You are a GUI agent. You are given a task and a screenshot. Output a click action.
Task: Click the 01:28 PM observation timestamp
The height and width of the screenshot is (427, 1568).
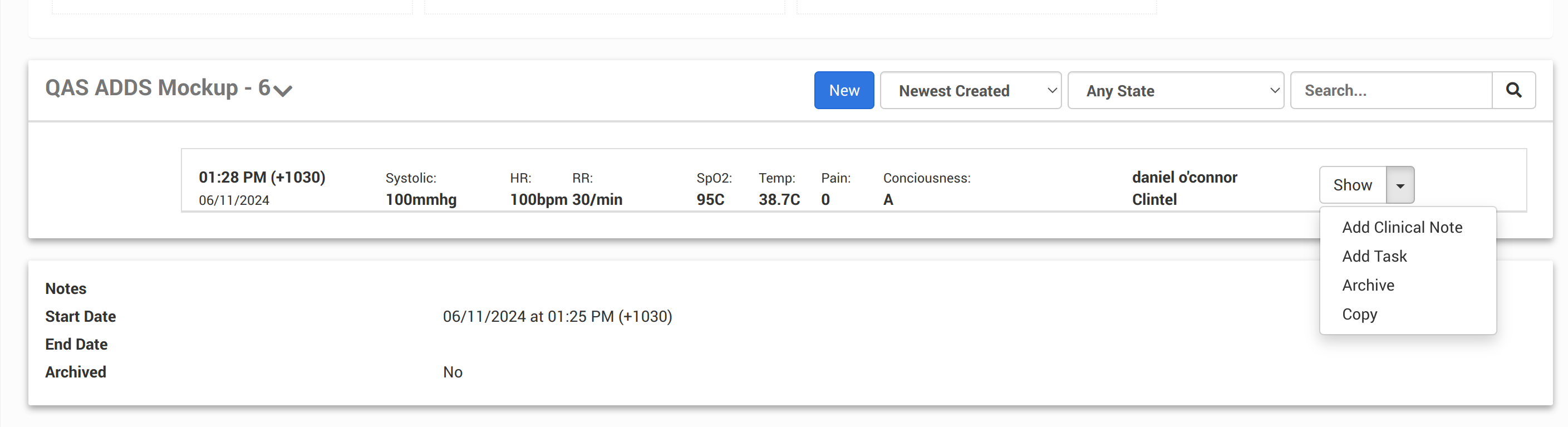(x=262, y=177)
